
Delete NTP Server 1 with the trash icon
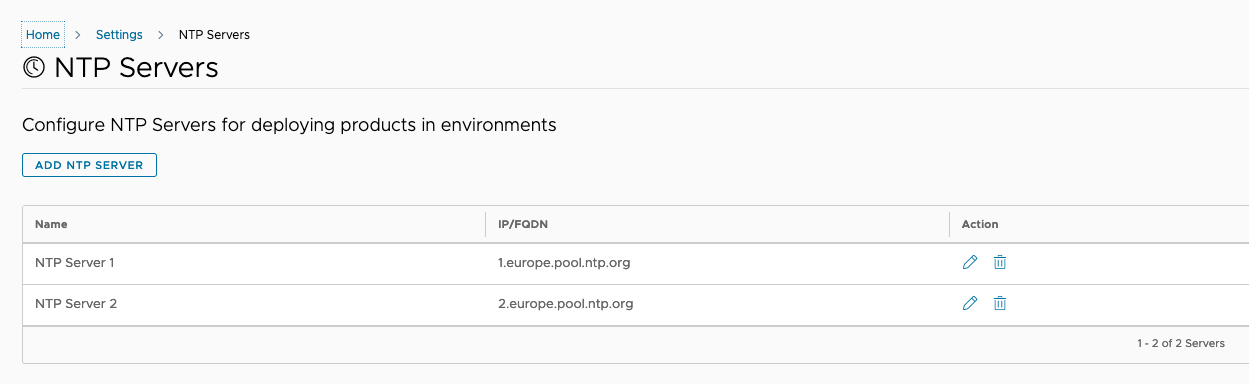(x=999, y=263)
